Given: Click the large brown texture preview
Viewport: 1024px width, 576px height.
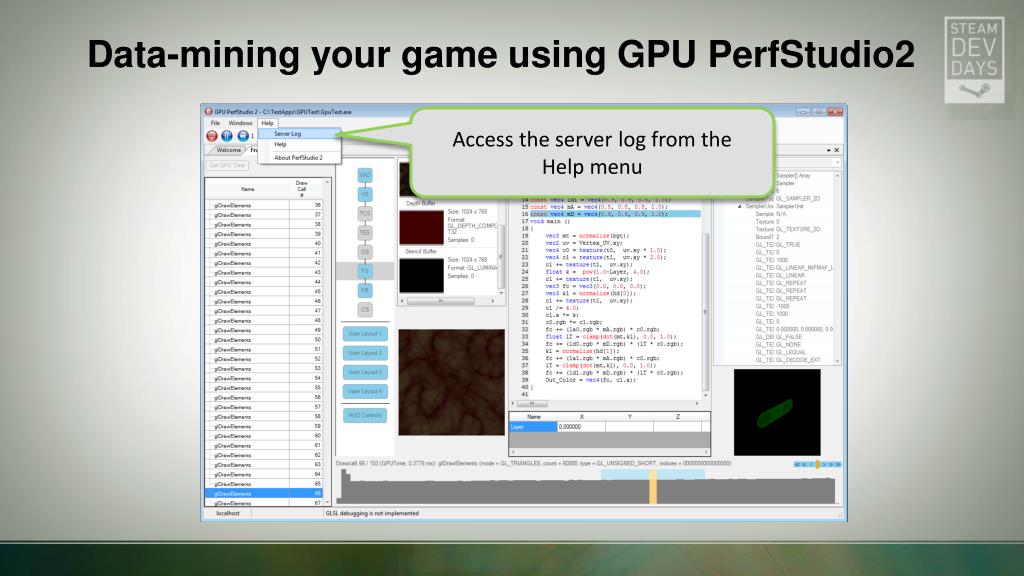Looking at the screenshot, I should point(451,382).
